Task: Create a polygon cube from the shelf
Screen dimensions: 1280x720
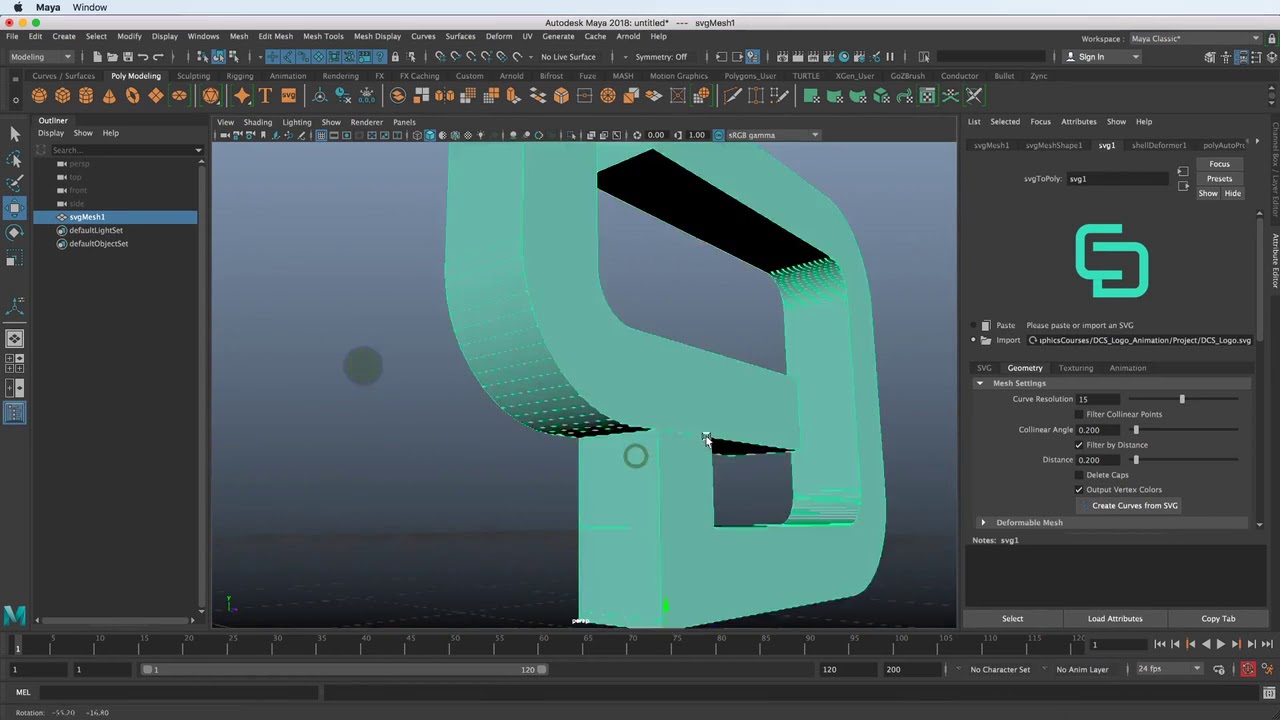Action: tap(62, 96)
